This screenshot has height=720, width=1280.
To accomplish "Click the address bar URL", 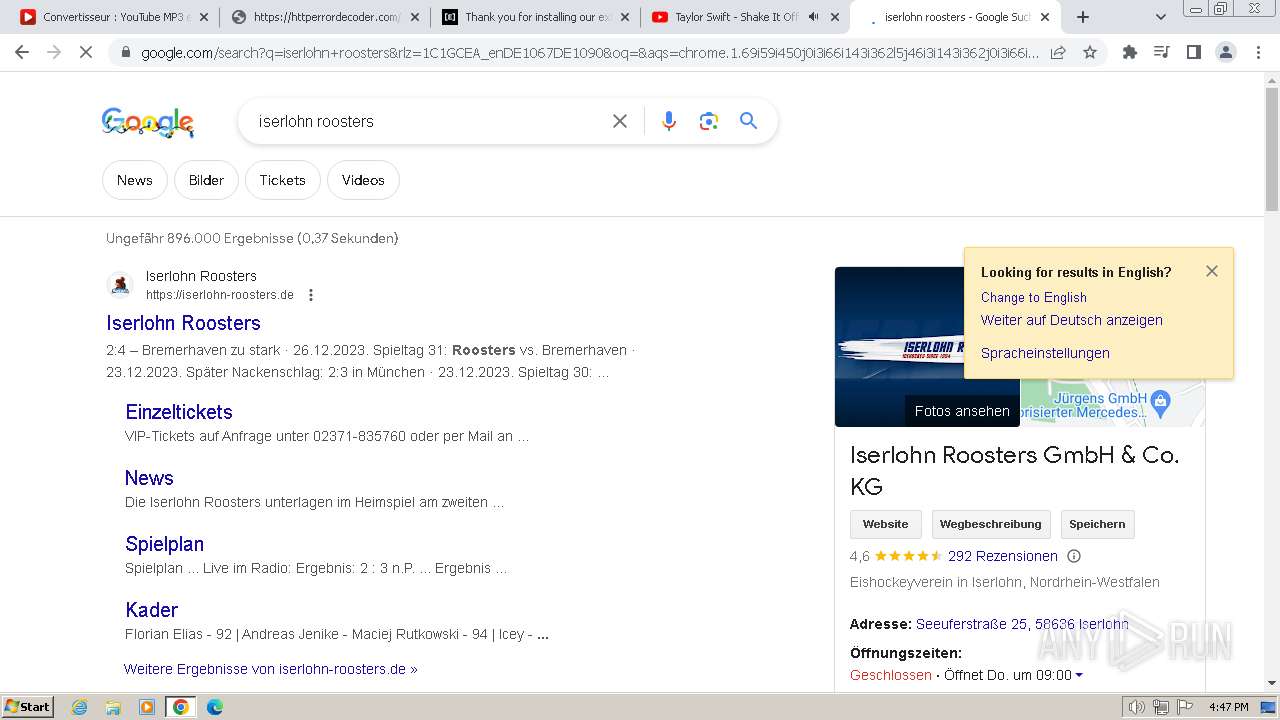I will pos(590,52).
